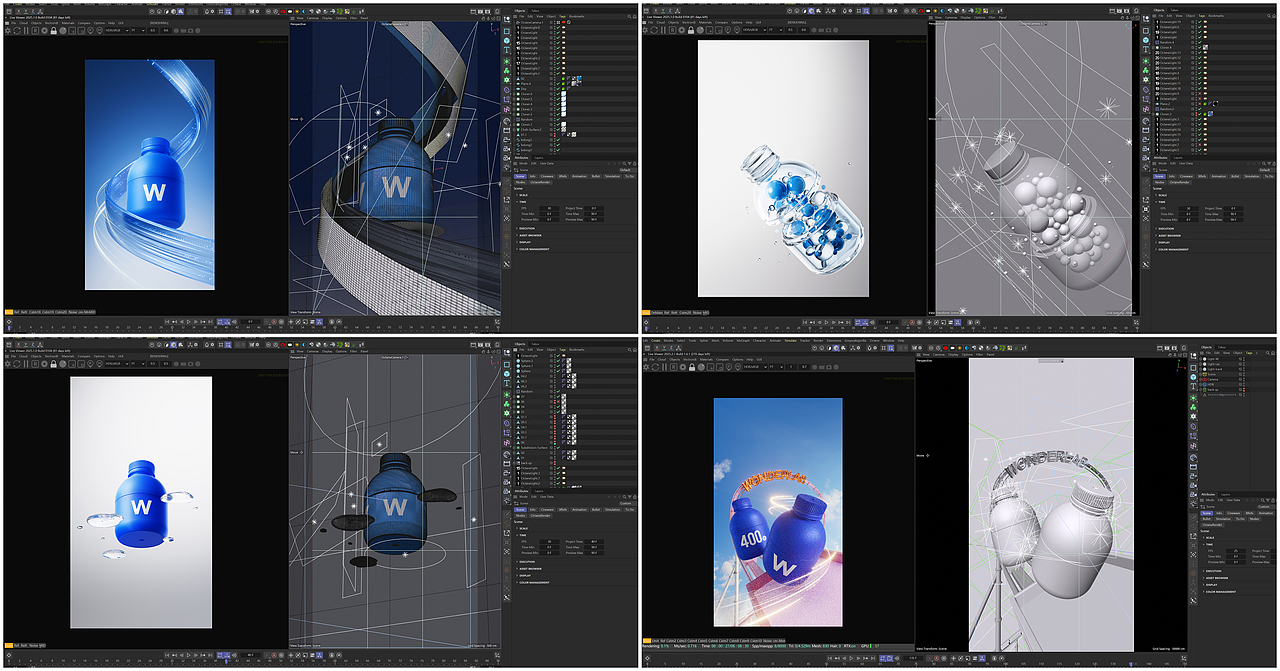Click XRefs button in top-left Attributes

click(562, 176)
